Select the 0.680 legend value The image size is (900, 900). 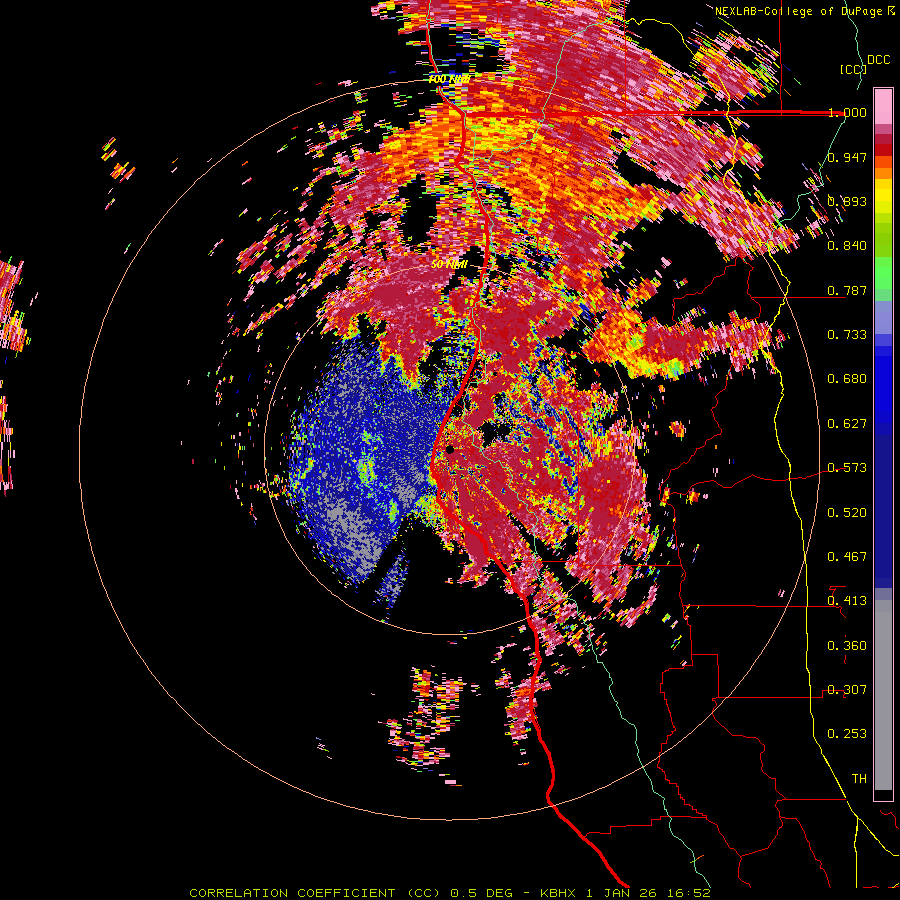pyautogui.click(x=847, y=379)
